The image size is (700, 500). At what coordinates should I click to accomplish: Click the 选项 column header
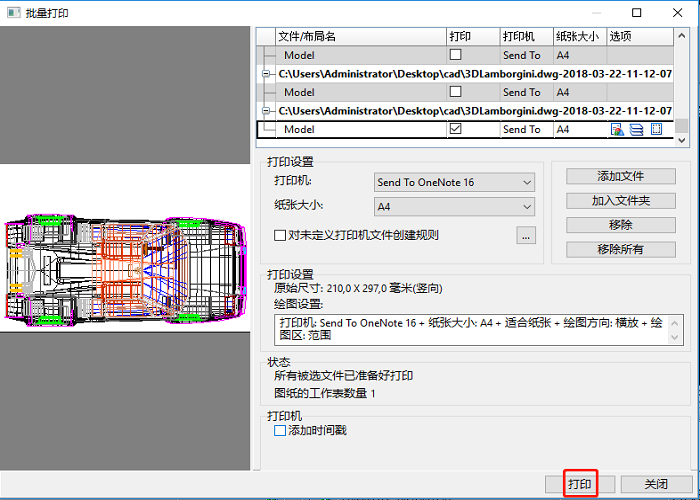pyautogui.click(x=640, y=37)
